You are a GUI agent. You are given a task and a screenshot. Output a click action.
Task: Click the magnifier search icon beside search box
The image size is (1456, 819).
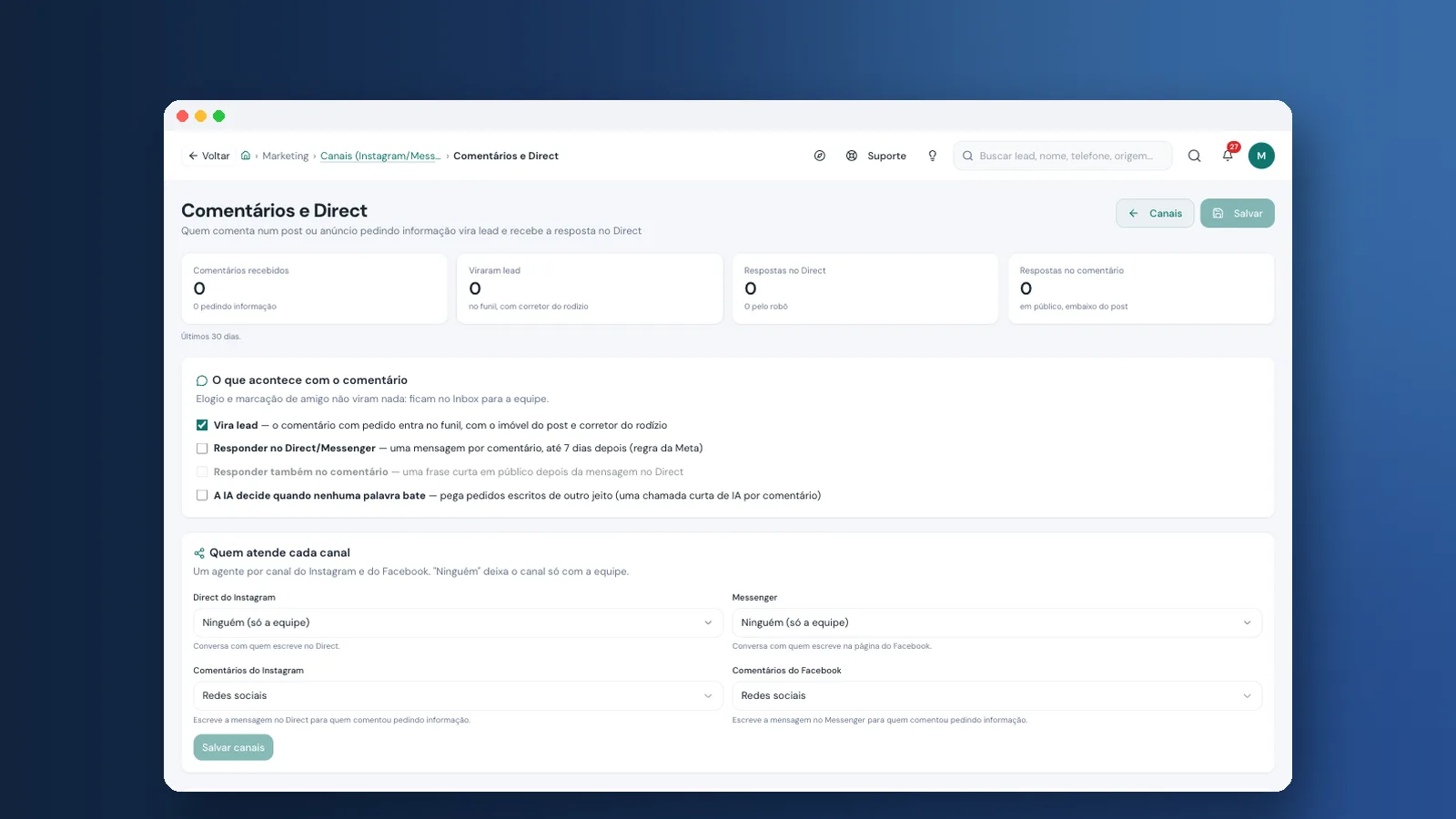coord(1194,156)
